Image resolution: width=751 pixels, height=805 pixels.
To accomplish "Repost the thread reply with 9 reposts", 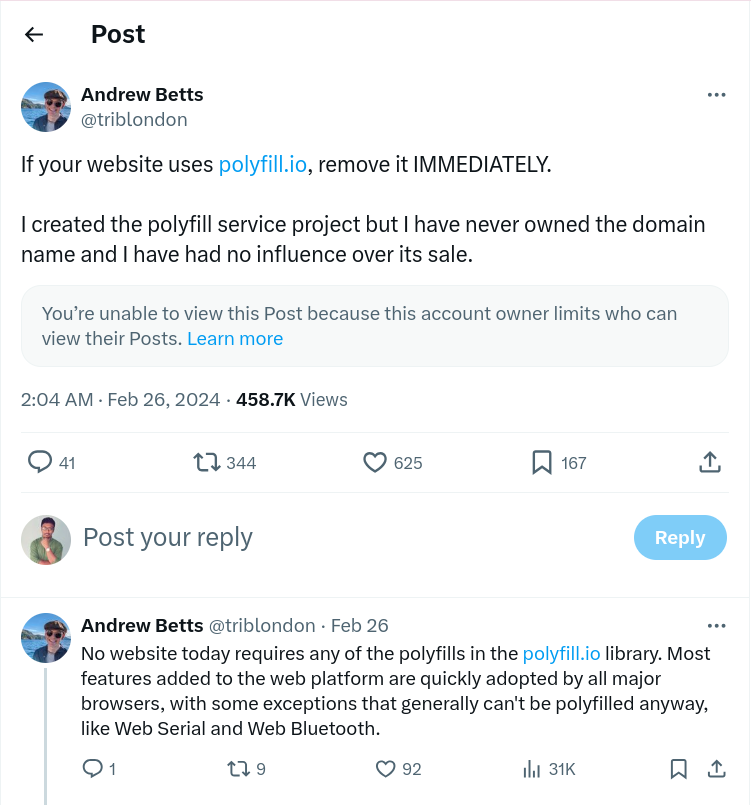I will point(238,768).
